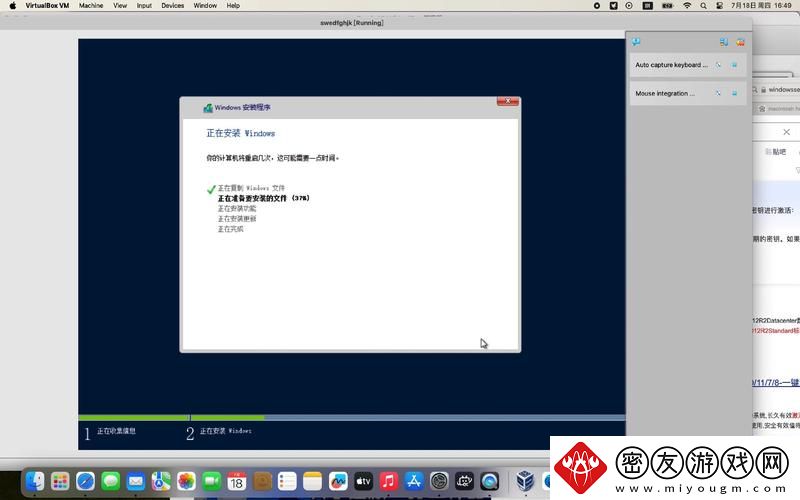
Task: Dismiss the Auto capture keyboard notification
Action: pos(734,65)
